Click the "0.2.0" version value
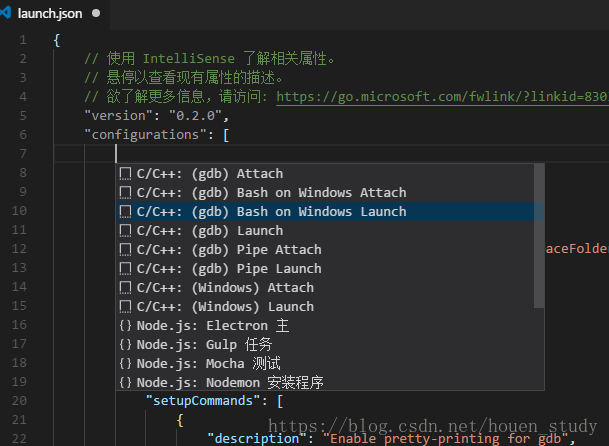This screenshot has height=446, width=609. tap(195, 116)
